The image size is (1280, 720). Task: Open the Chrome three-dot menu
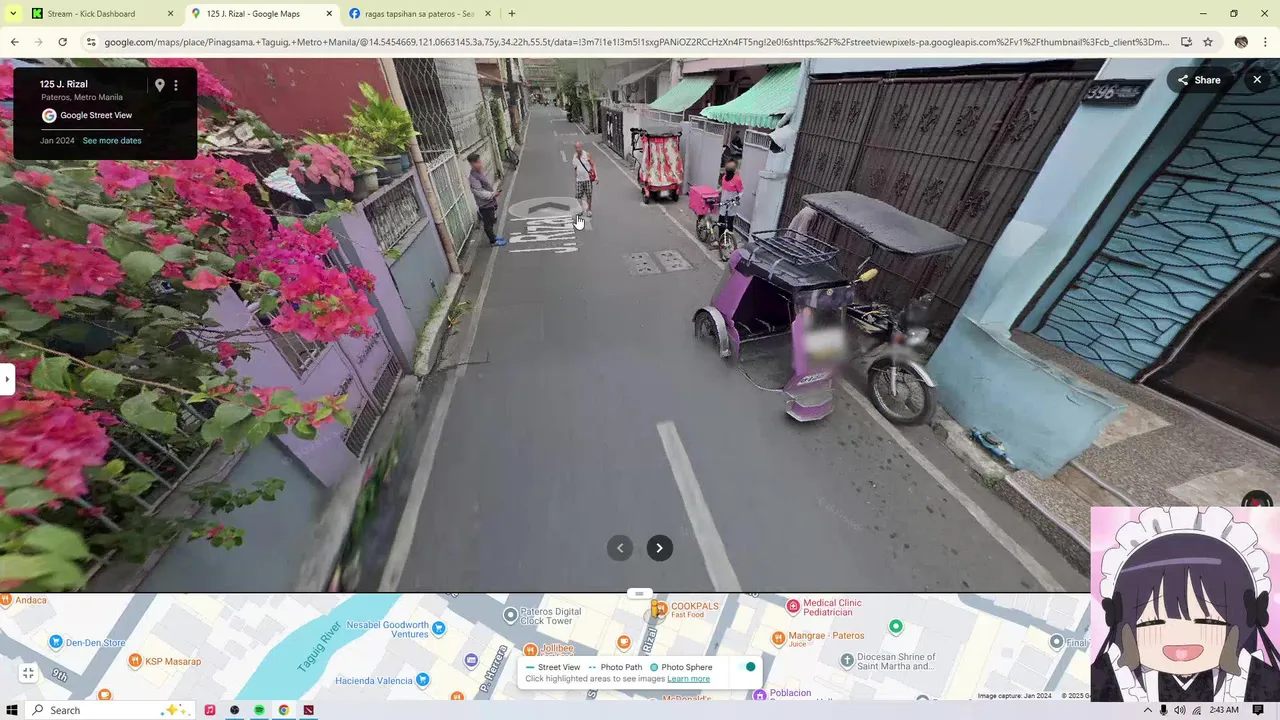tap(1266, 42)
